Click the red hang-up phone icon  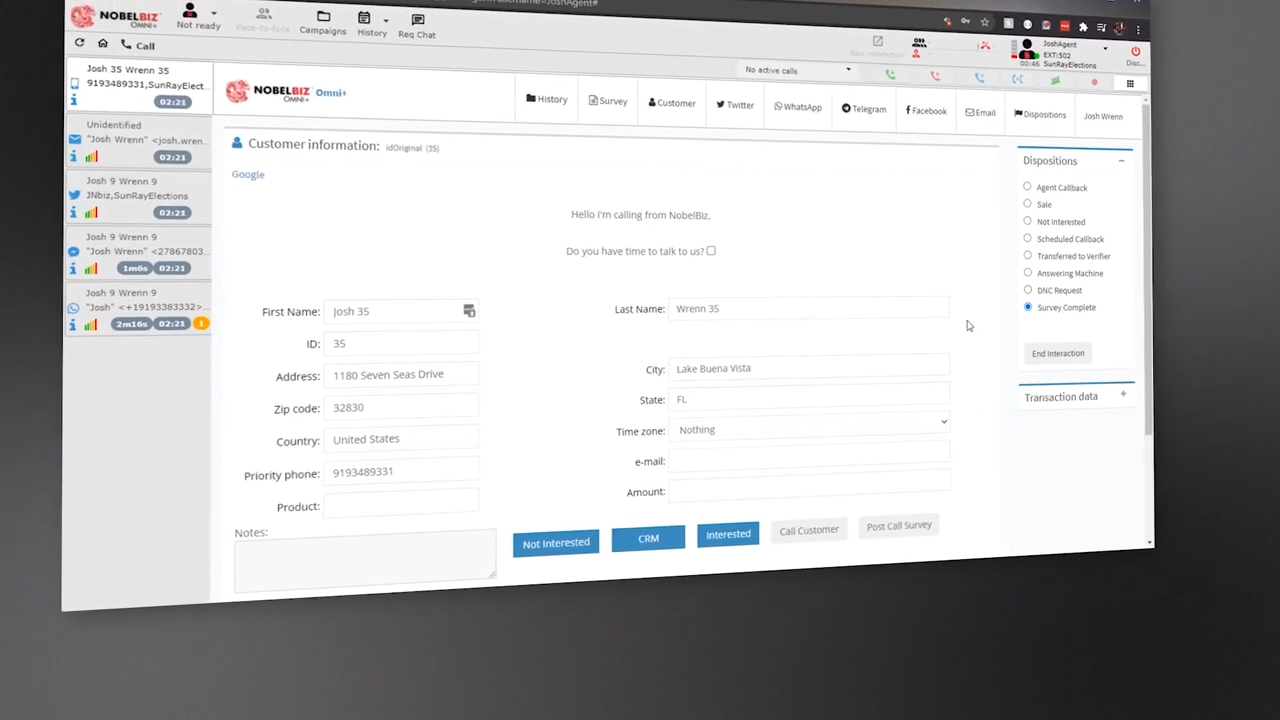[935, 76]
